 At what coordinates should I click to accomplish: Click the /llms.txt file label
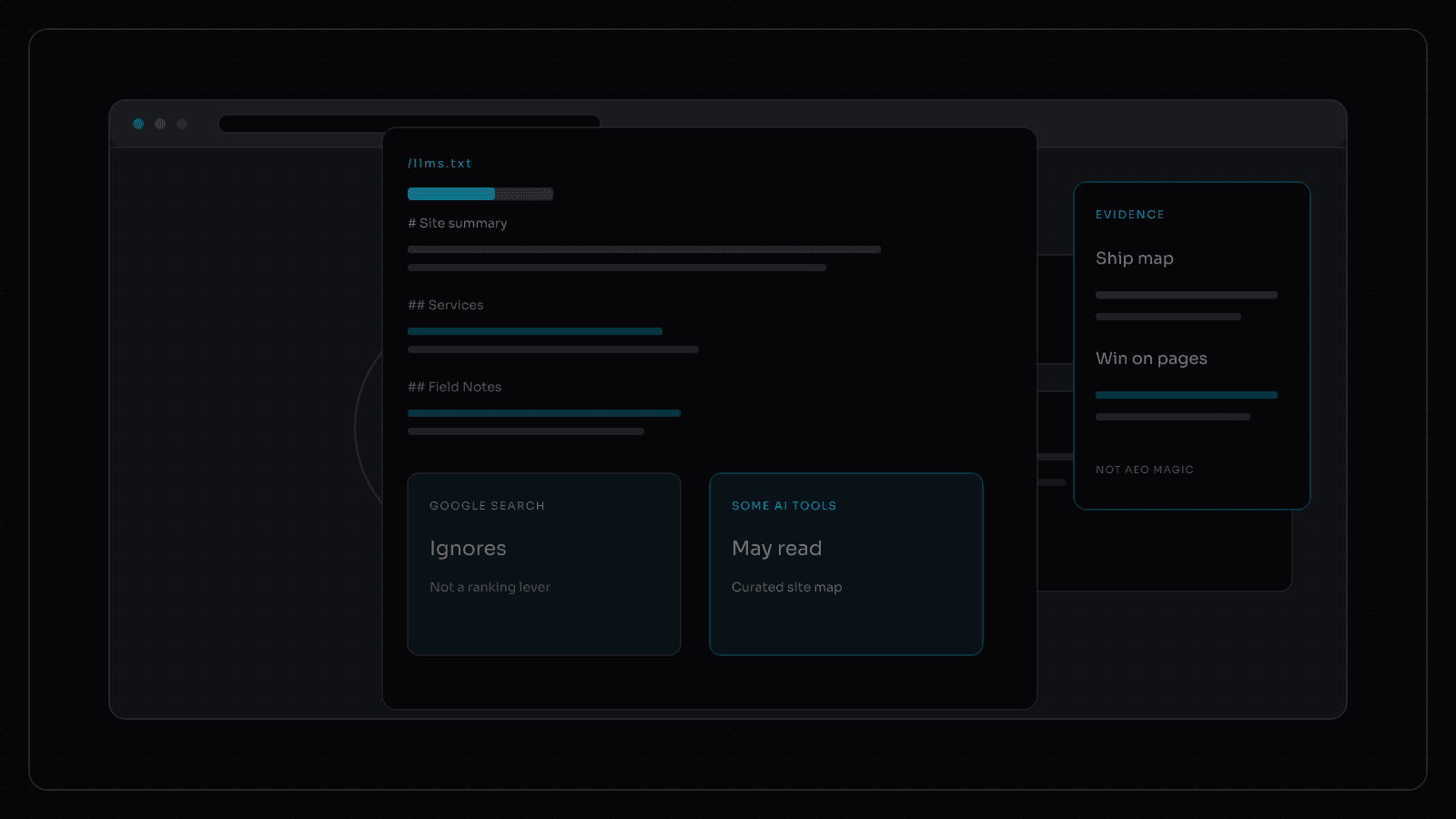pos(440,164)
